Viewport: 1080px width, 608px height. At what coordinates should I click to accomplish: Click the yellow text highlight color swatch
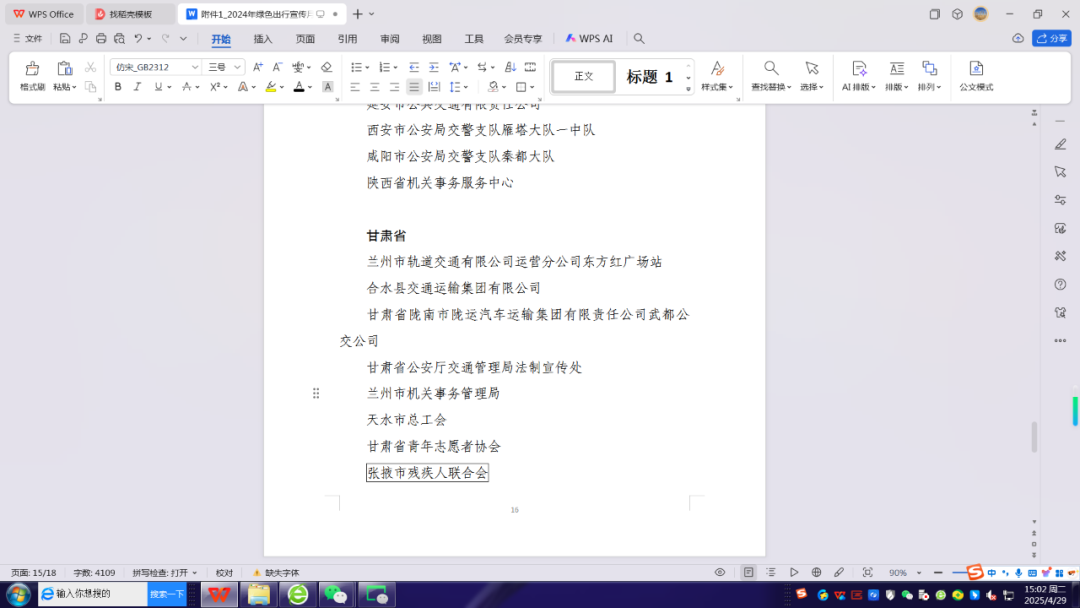[x=270, y=87]
